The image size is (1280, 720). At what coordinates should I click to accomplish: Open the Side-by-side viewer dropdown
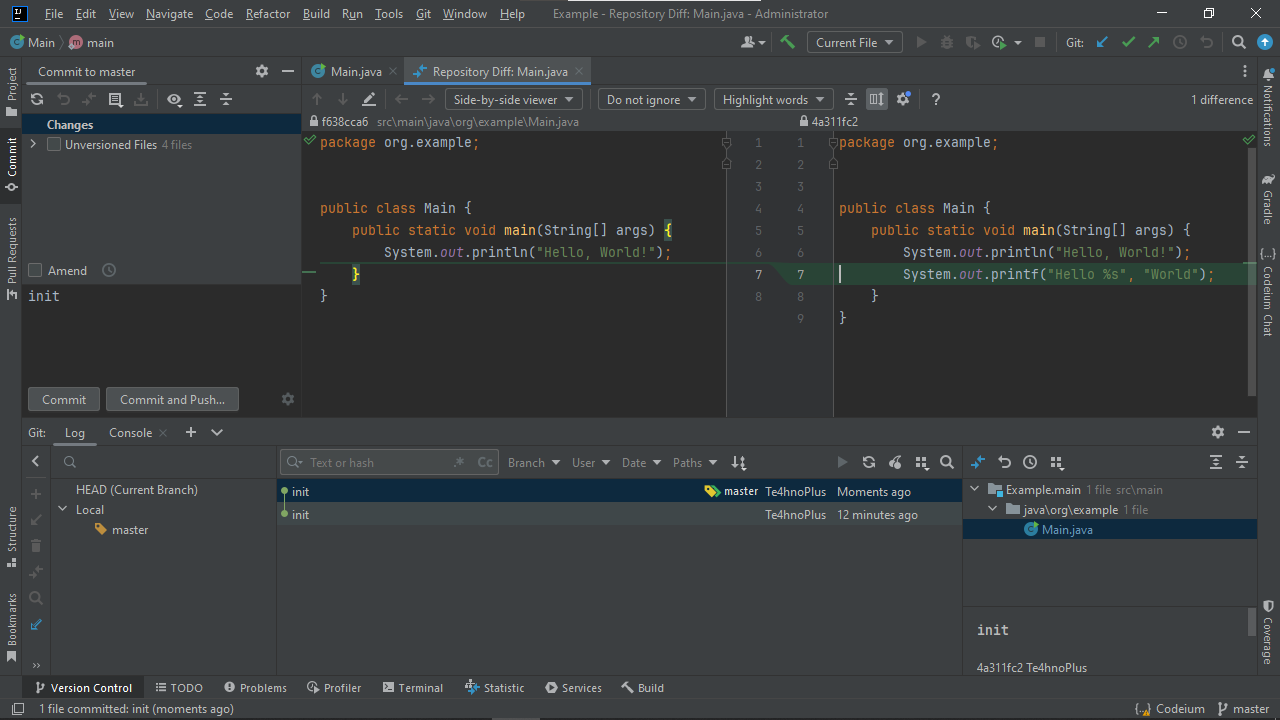click(513, 99)
